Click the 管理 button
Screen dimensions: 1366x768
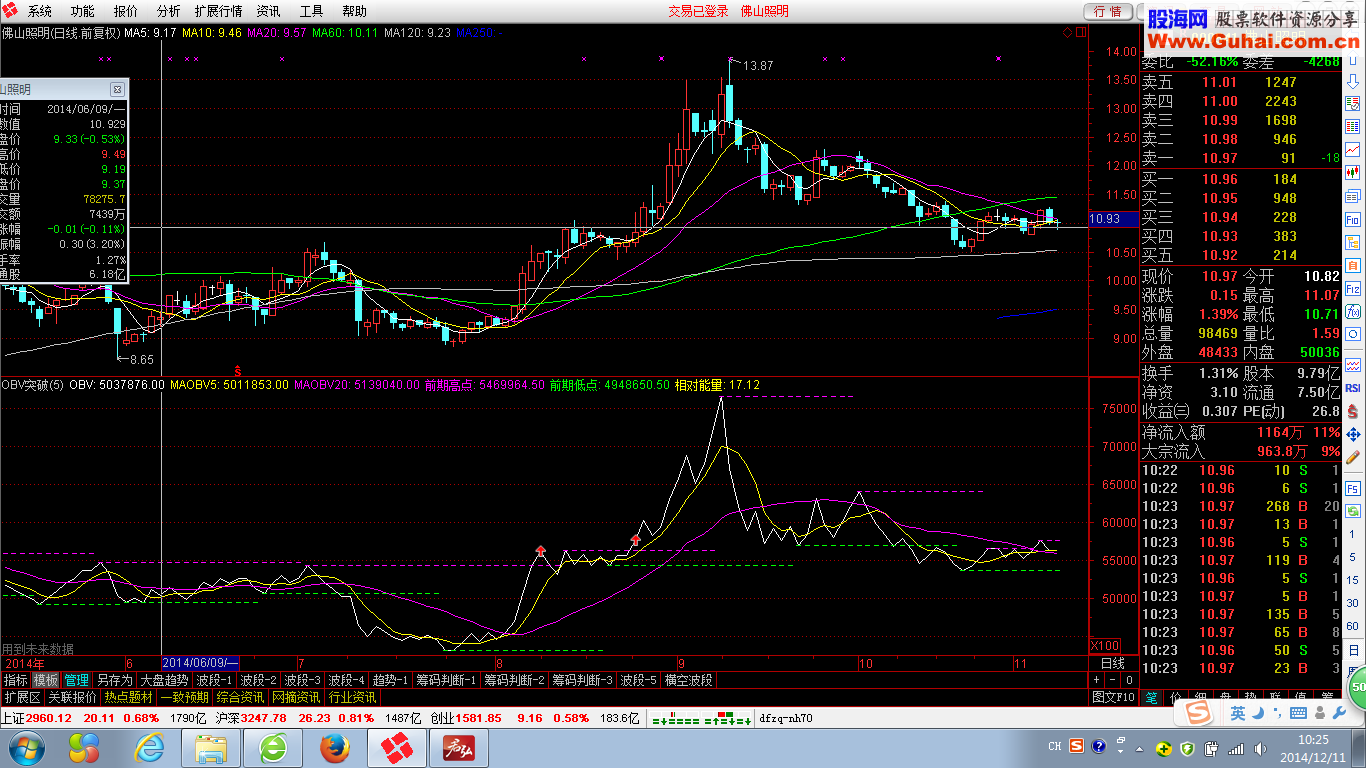(x=77, y=680)
